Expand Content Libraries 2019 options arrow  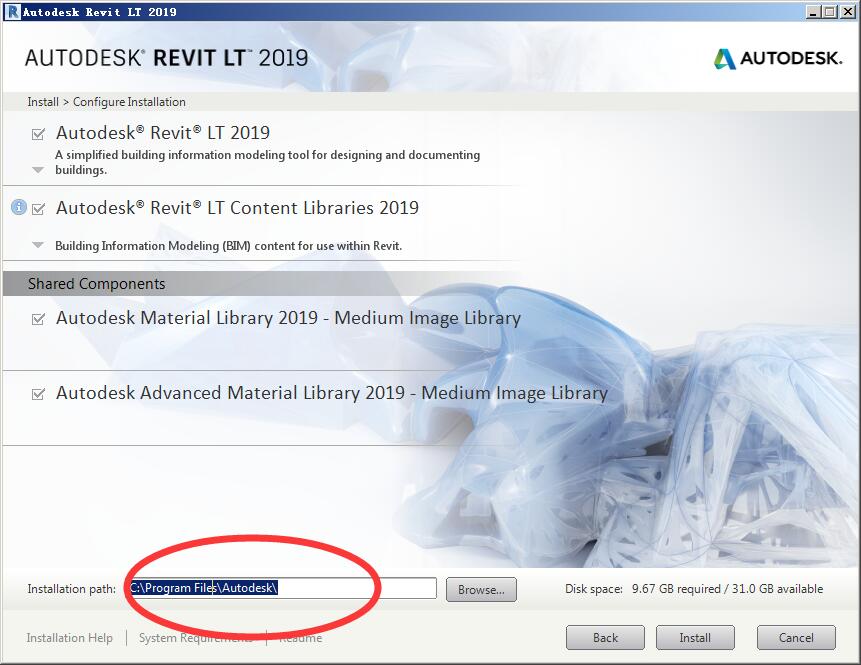[x=38, y=245]
